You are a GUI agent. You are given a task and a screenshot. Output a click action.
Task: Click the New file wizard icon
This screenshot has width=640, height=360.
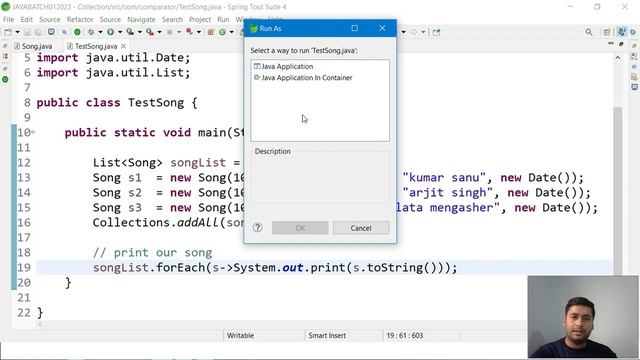pos(8,32)
